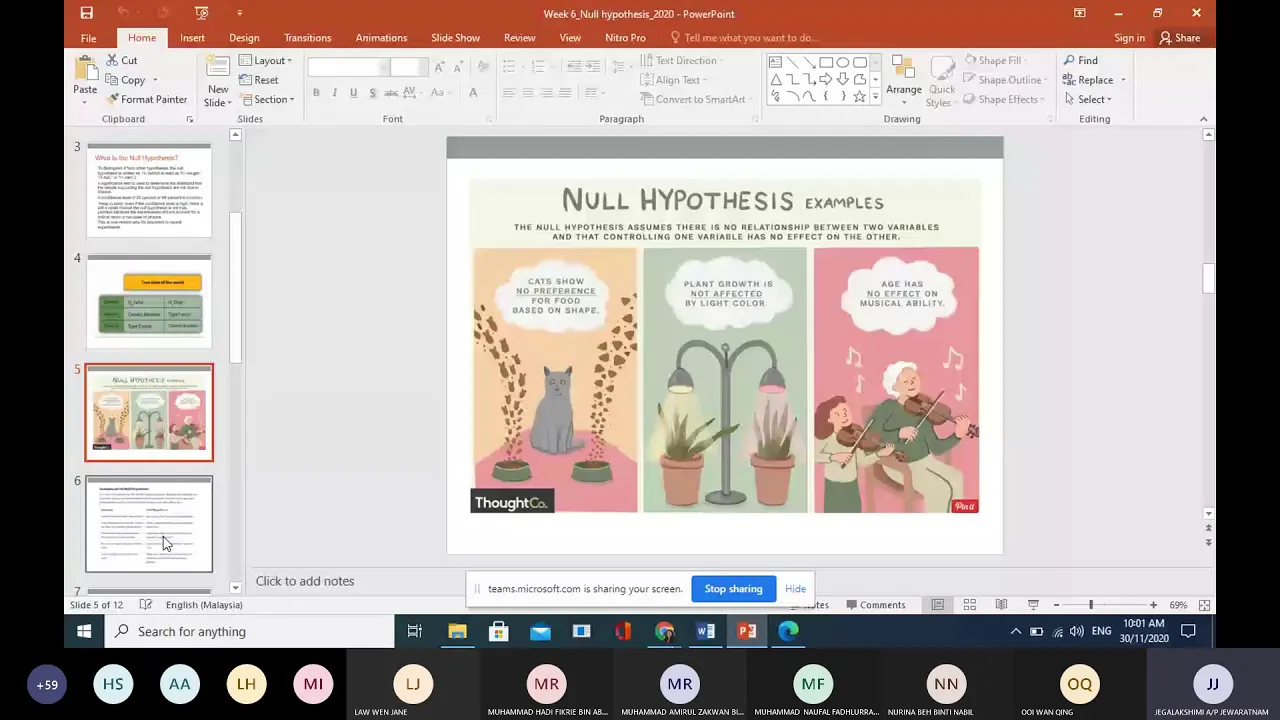Viewport: 1280px width, 720px height.
Task: Open the Comments pane
Action: click(875, 605)
